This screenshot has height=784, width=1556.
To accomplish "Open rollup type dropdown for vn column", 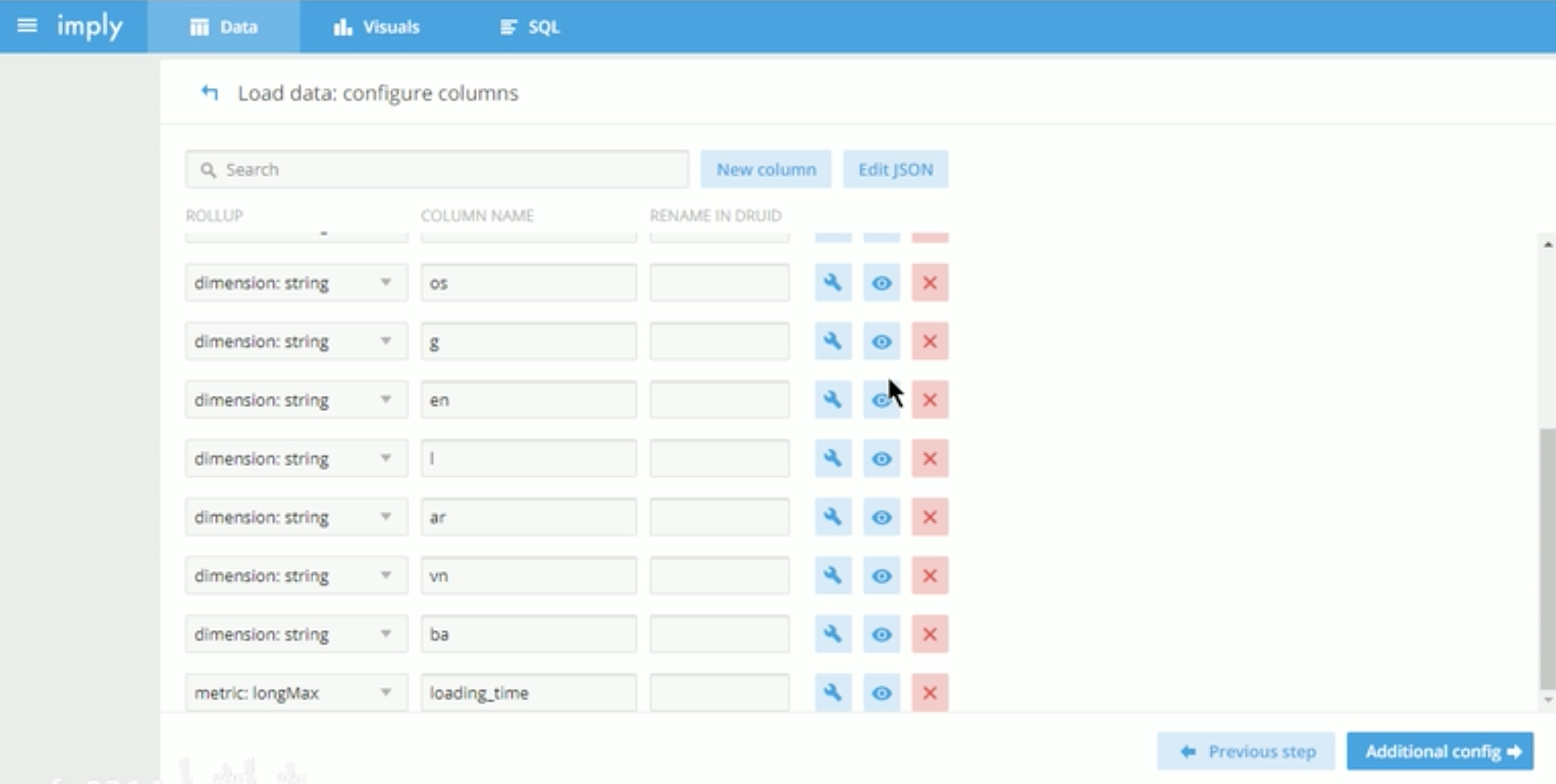I will [296, 576].
